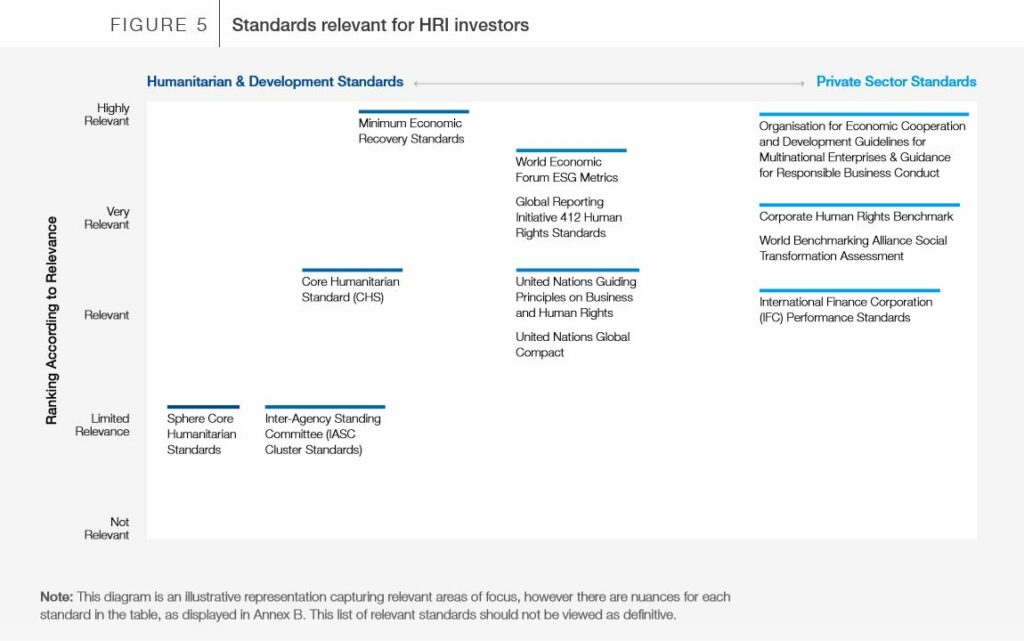Click the United Nations Global Compact entry
Screen dimensions: 1024x641
click(x=572, y=344)
